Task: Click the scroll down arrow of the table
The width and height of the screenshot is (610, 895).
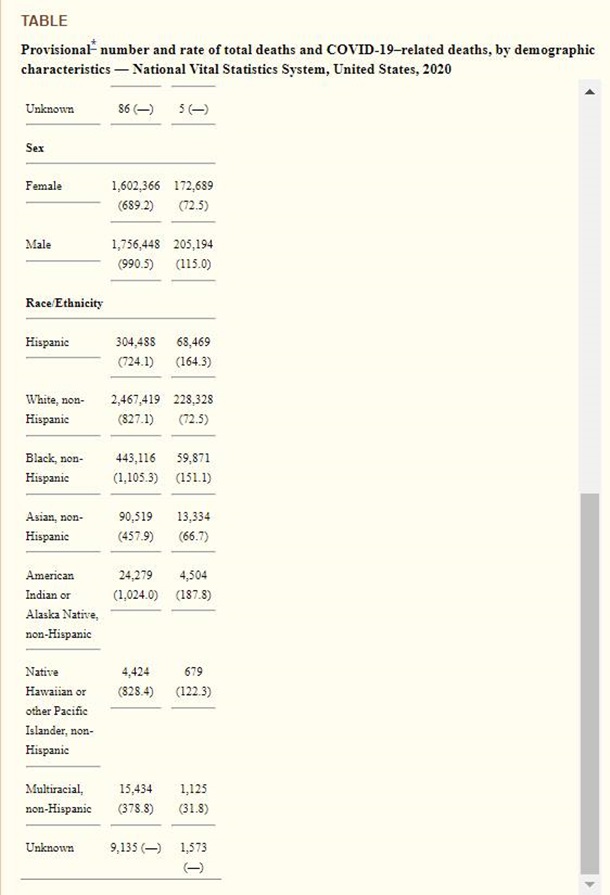Action: (x=589, y=883)
